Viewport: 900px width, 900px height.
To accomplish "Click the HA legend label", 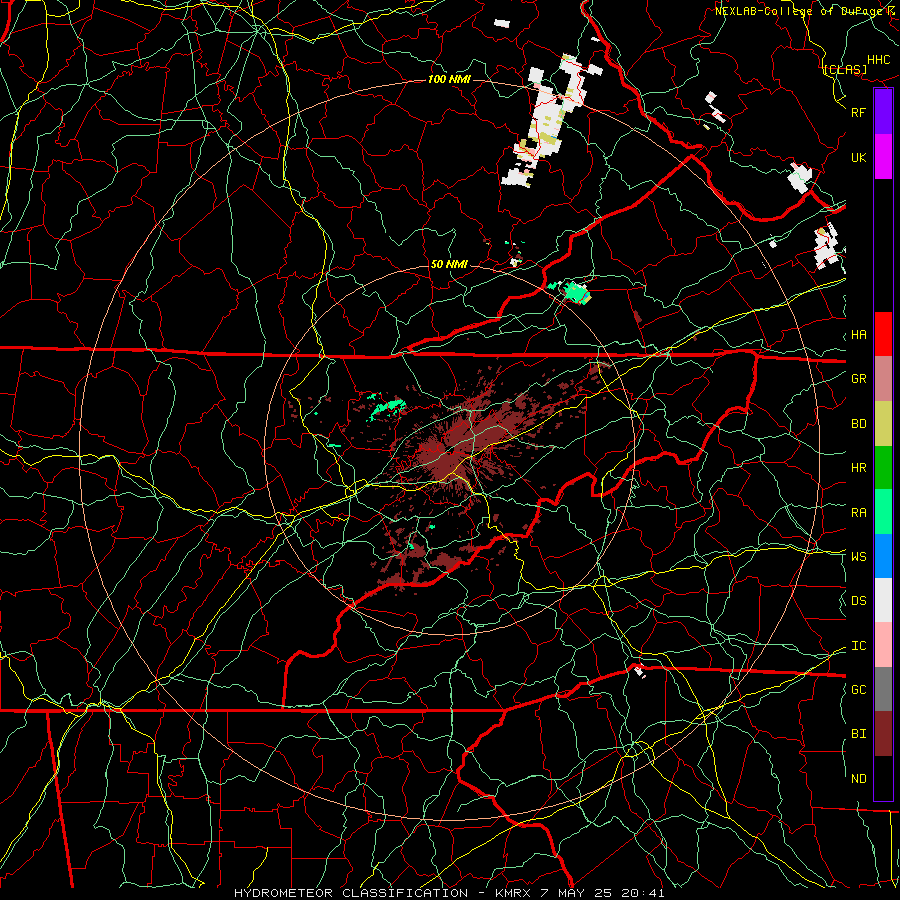I will coord(858,335).
